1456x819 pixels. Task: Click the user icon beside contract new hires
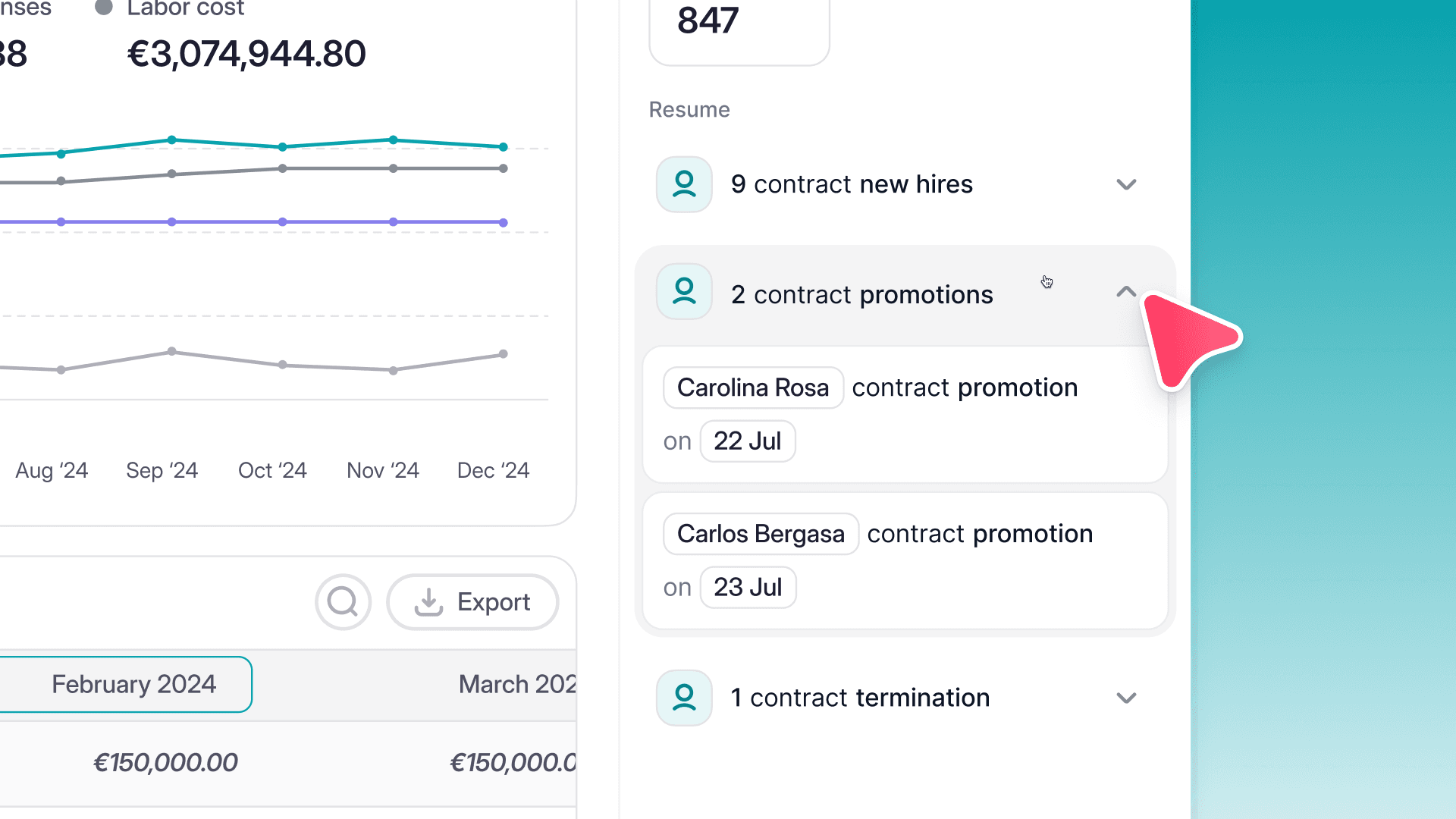click(683, 184)
